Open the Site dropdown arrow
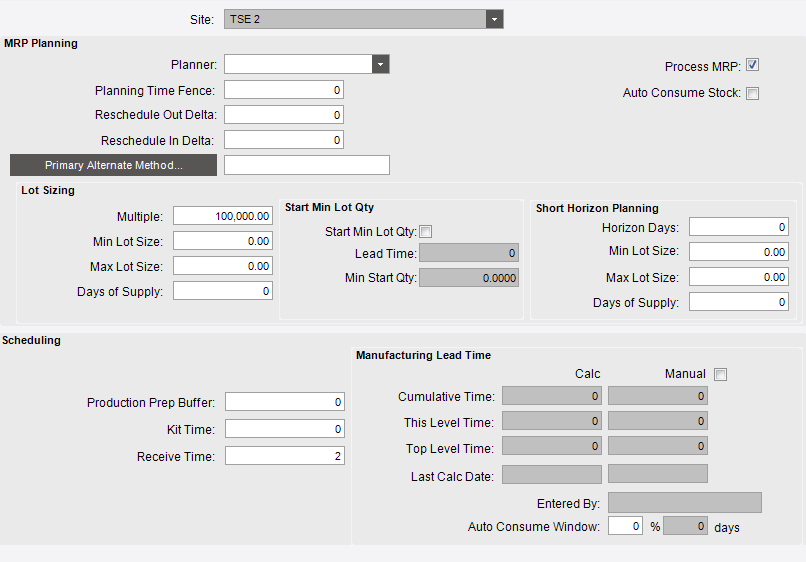806x562 pixels. click(x=494, y=19)
